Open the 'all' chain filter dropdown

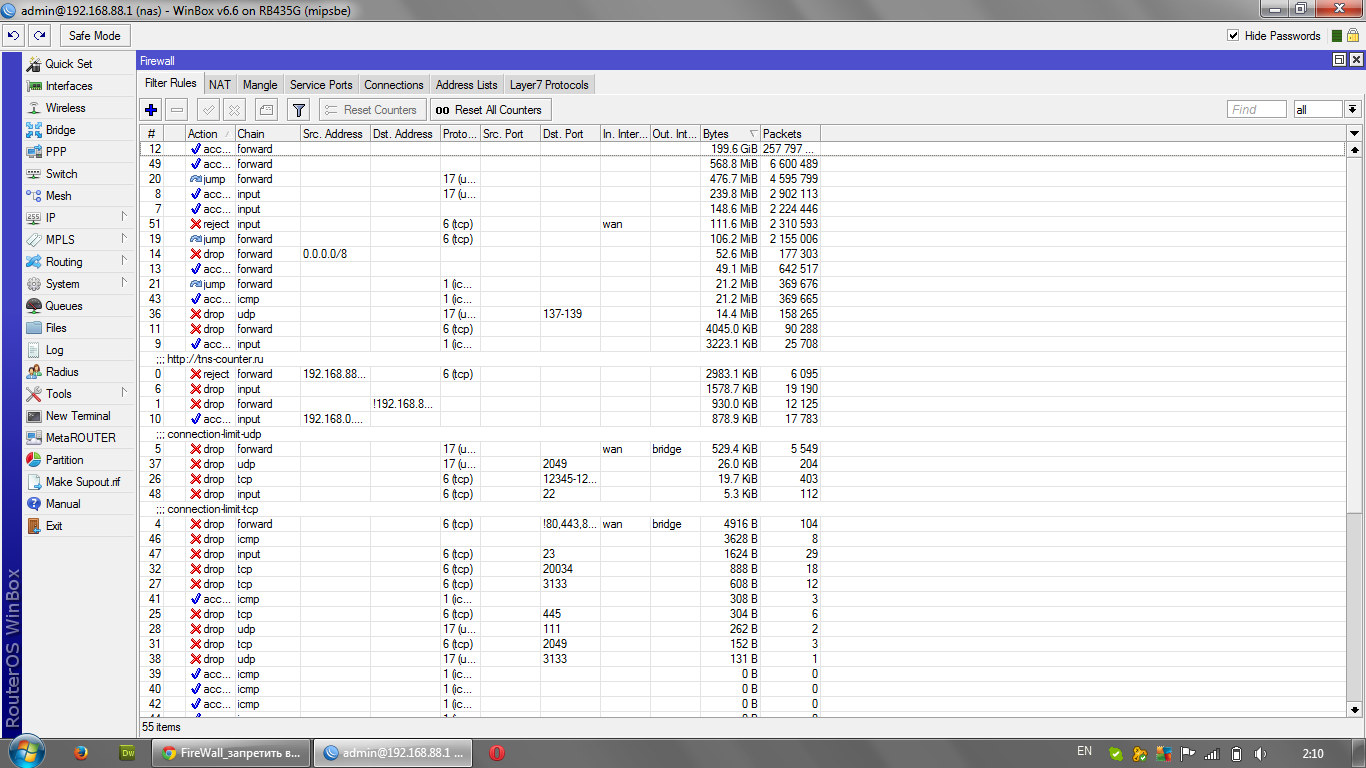pos(1352,110)
